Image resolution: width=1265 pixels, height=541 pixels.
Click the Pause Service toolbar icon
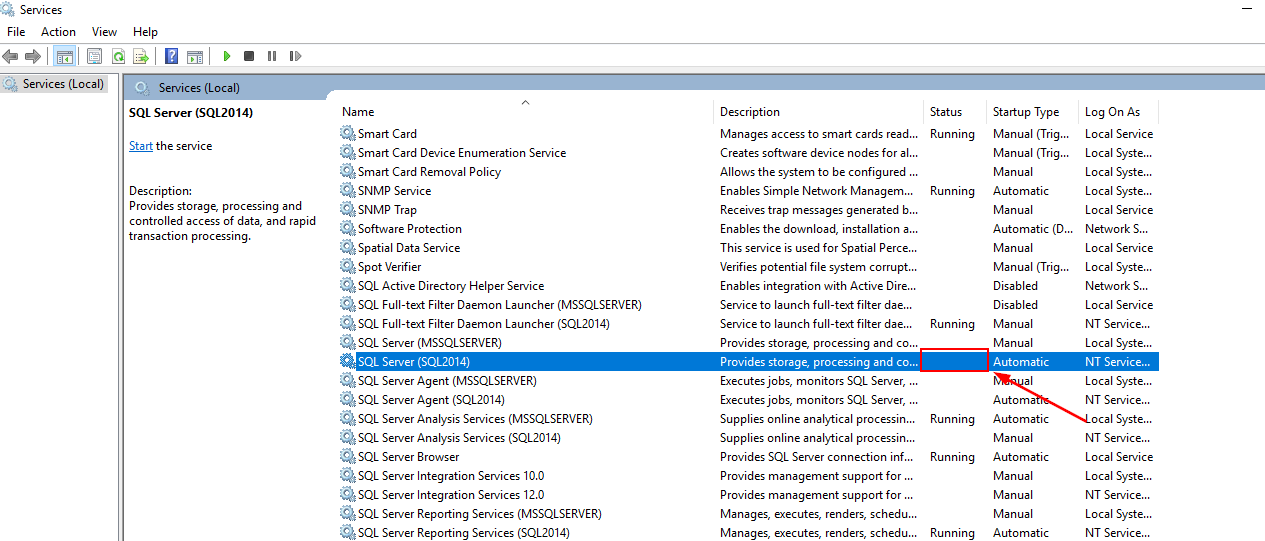tap(271, 57)
